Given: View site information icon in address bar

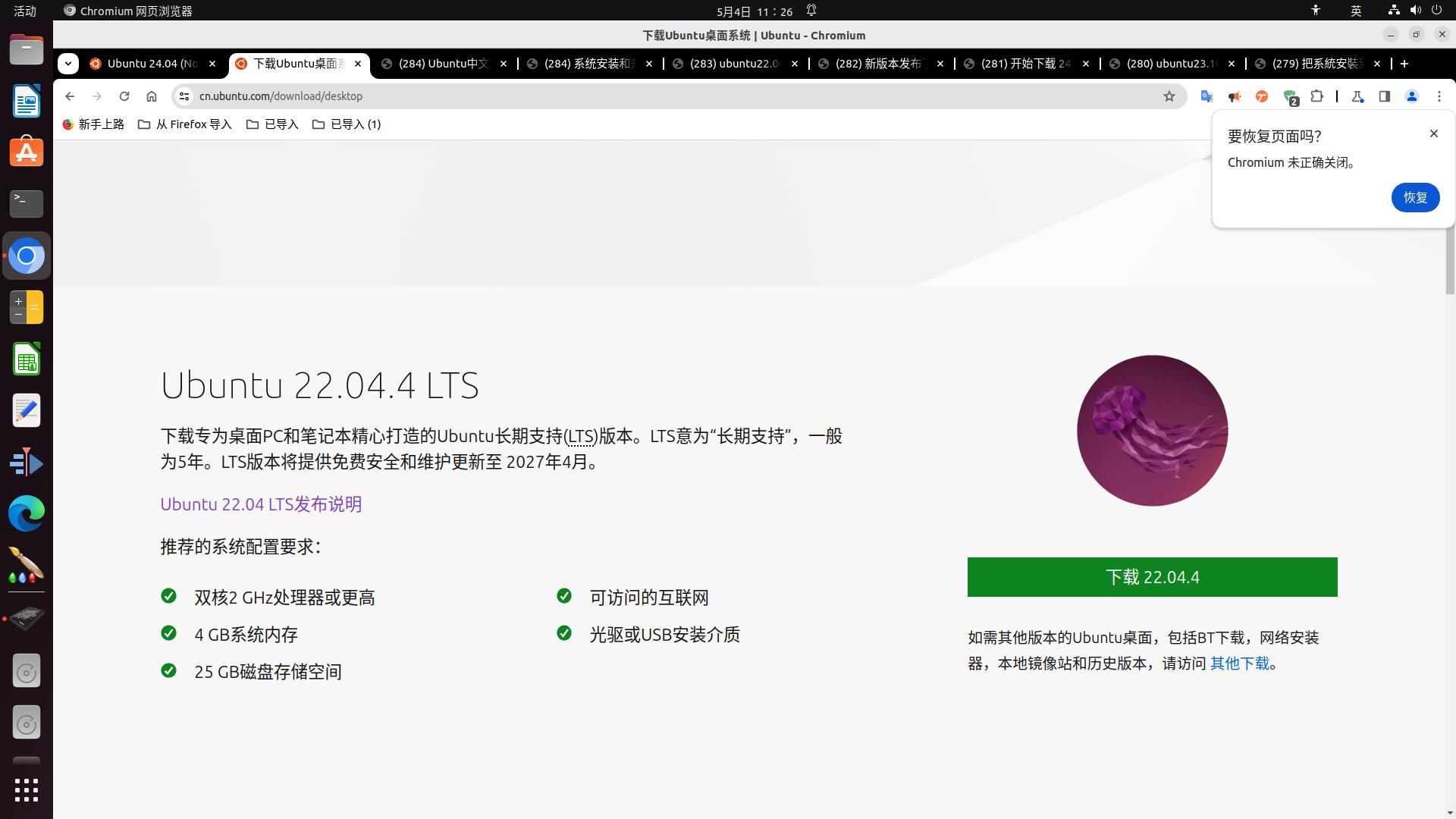Looking at the screenshot, I should pos(184,96).
